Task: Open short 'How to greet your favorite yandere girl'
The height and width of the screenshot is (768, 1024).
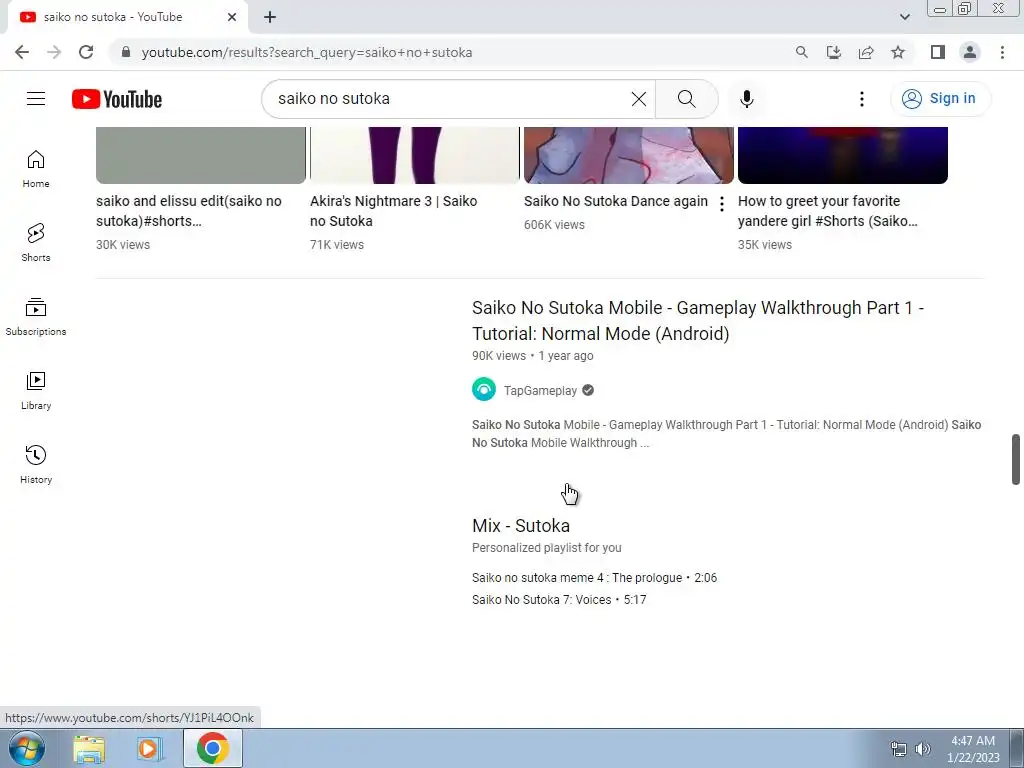Action: coord(827,211)
